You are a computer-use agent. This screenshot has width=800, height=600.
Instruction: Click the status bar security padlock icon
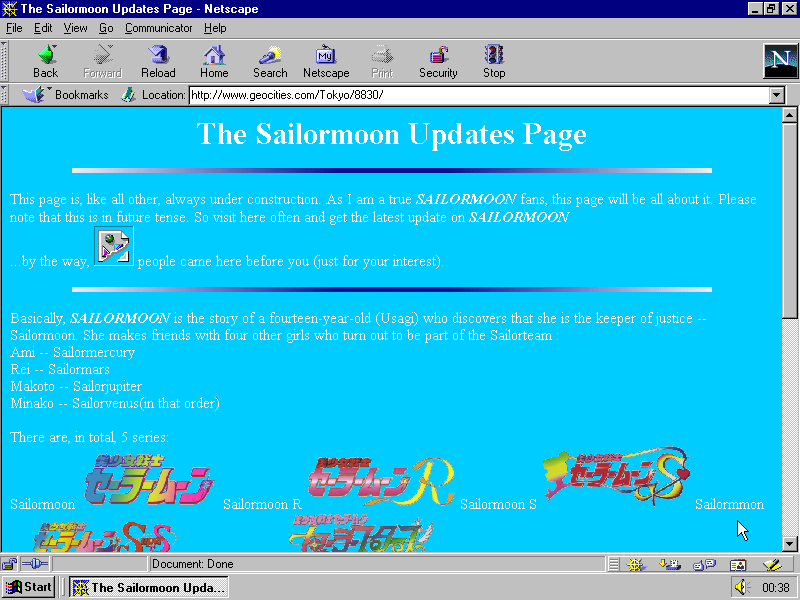(9, 564)
